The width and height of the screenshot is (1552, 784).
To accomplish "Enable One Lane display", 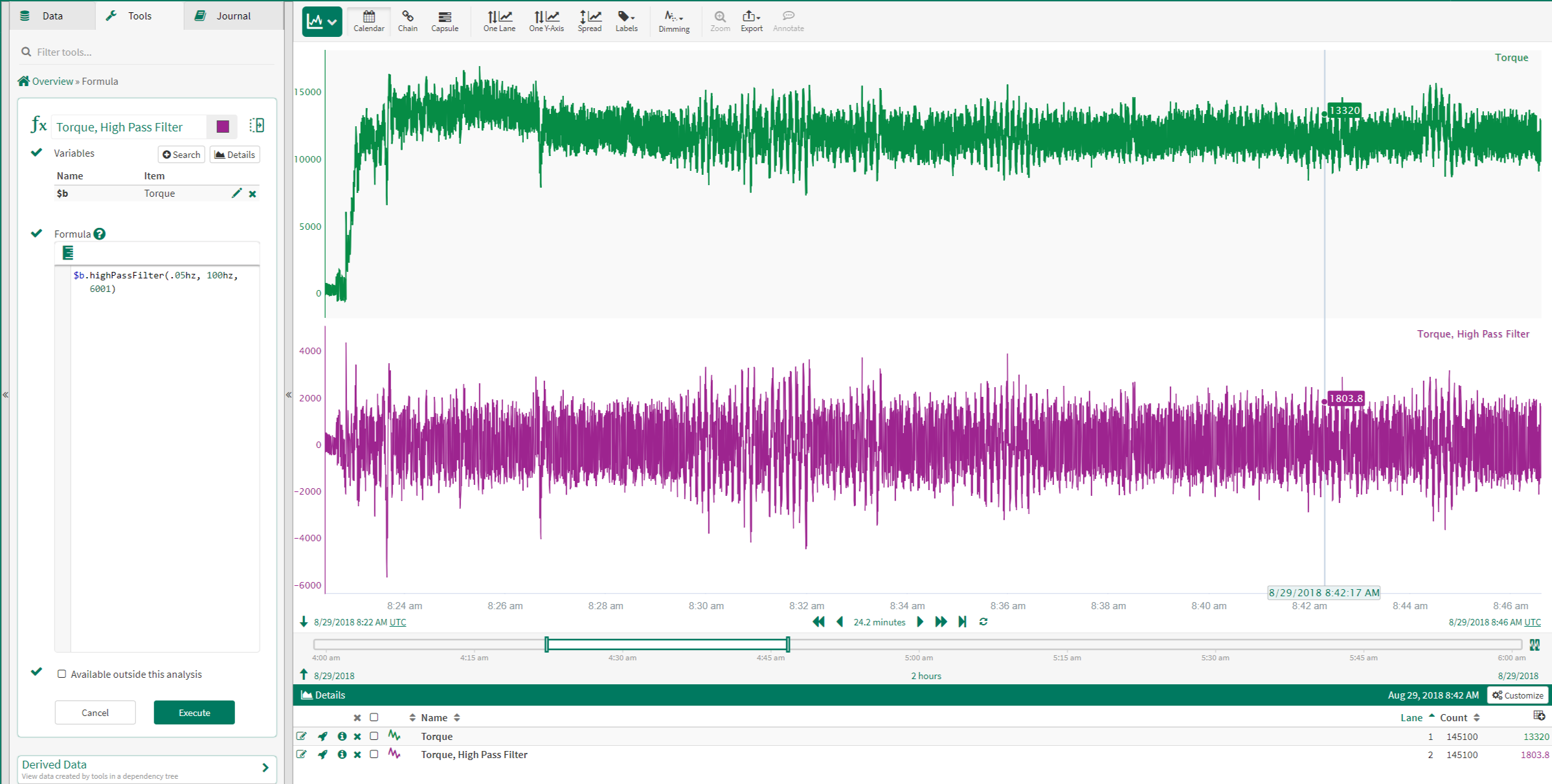I will pyautogui.click(x=499, y=21).
